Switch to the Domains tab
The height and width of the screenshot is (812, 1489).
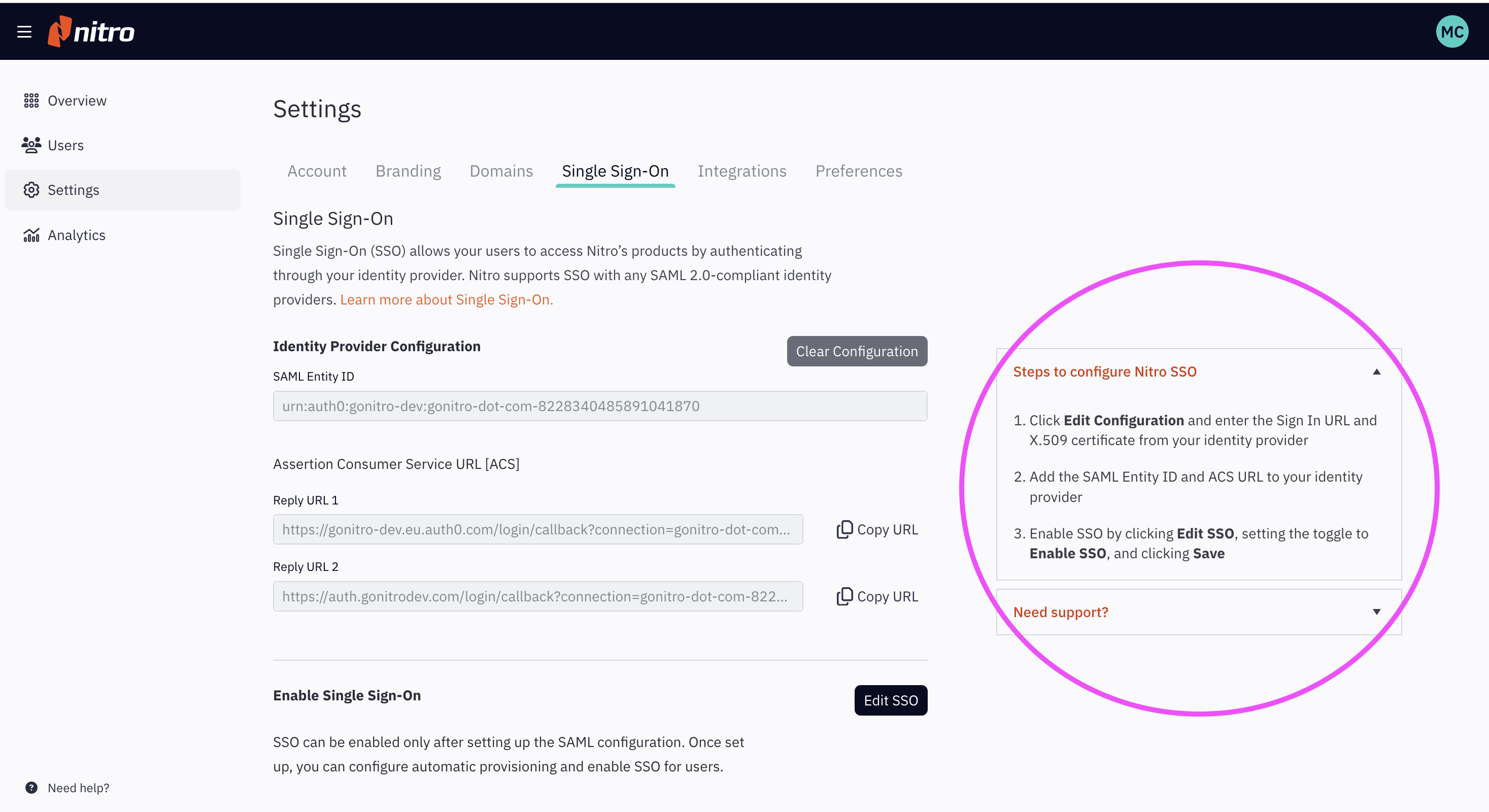[x=501, y=171]
